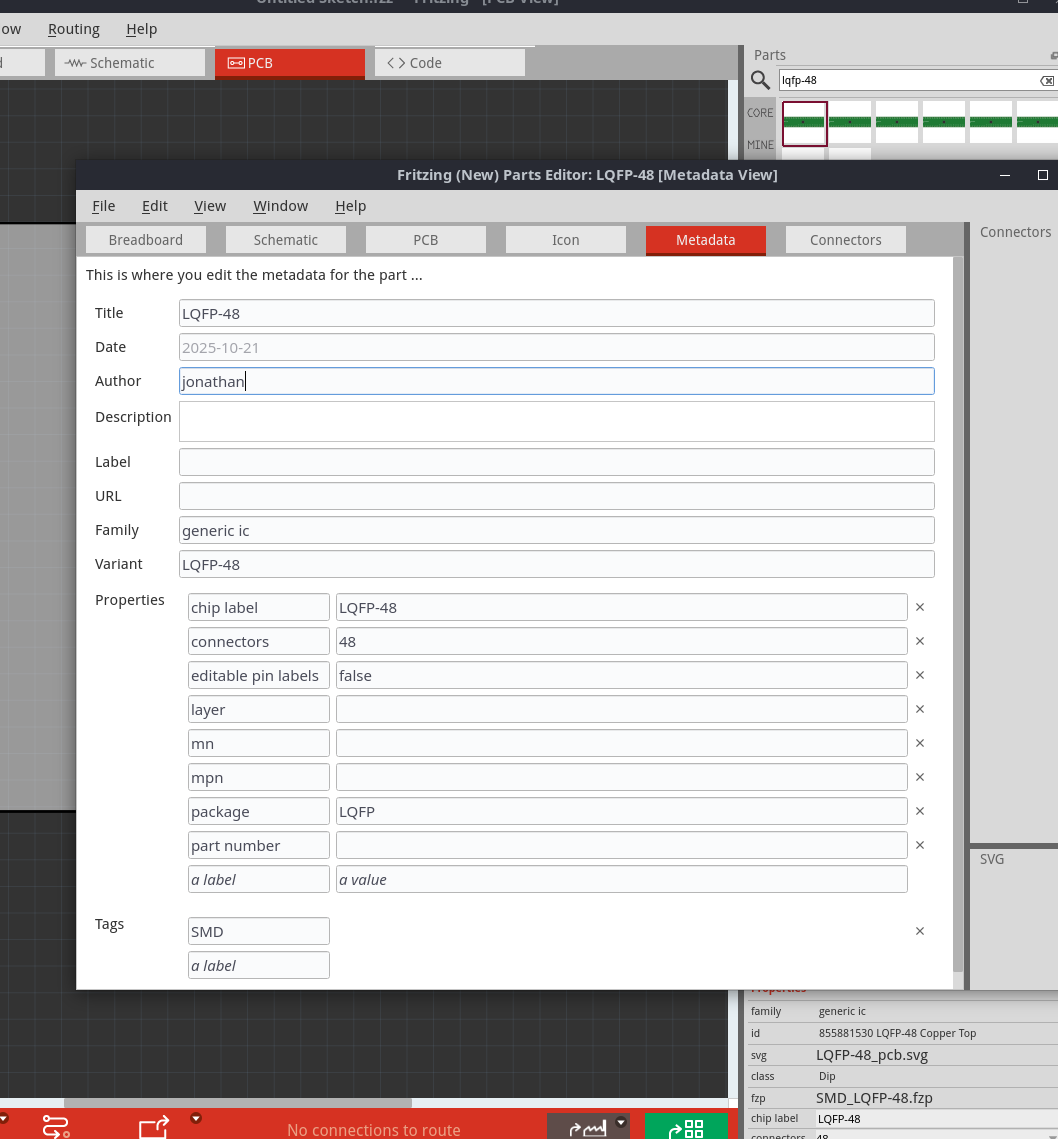Open the Breadboard tab in Parts Editor
The height and width of the screenshot is (1139, 1058).
[x=146, y=240]
